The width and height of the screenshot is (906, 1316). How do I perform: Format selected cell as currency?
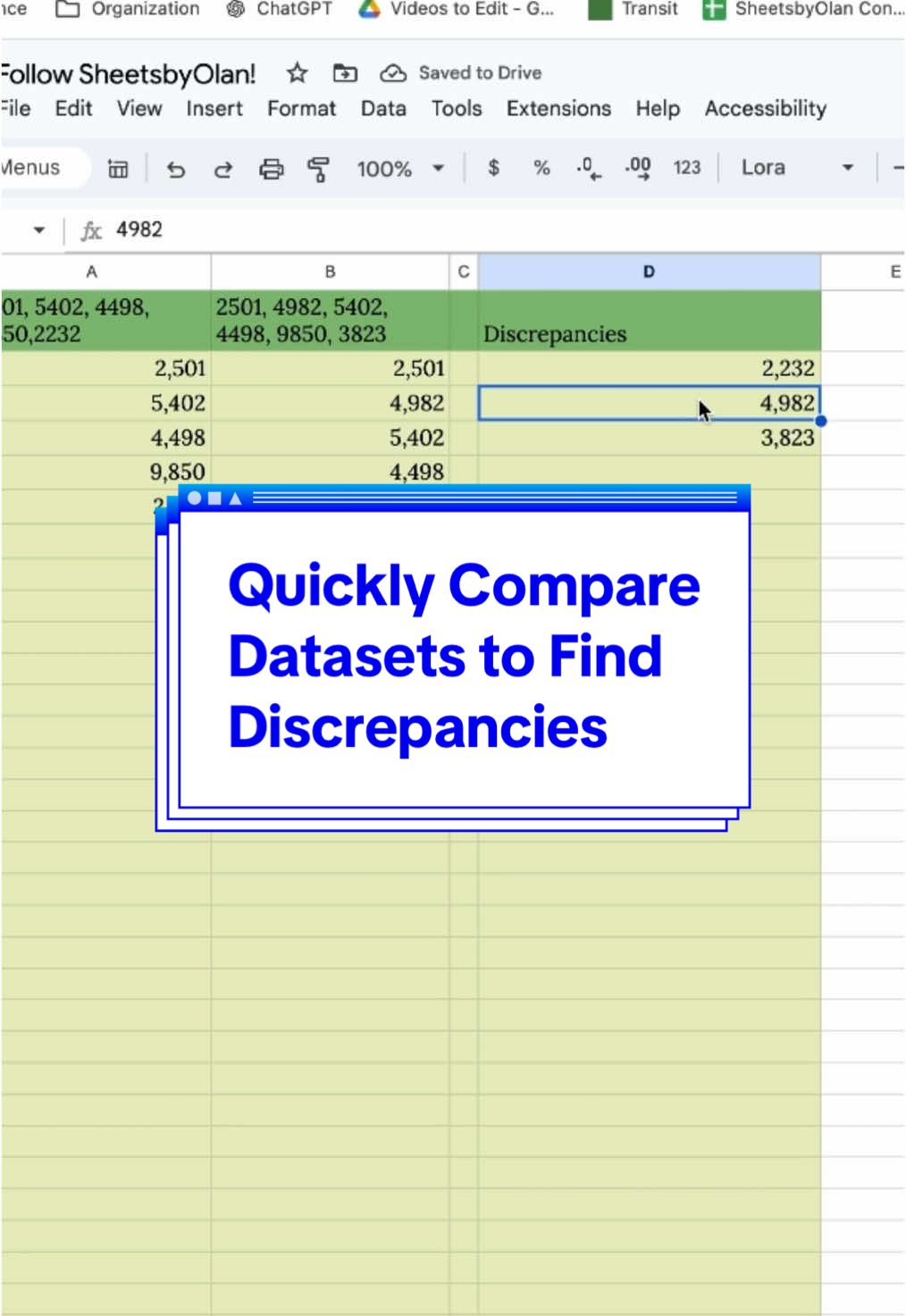tap(492, 167)
